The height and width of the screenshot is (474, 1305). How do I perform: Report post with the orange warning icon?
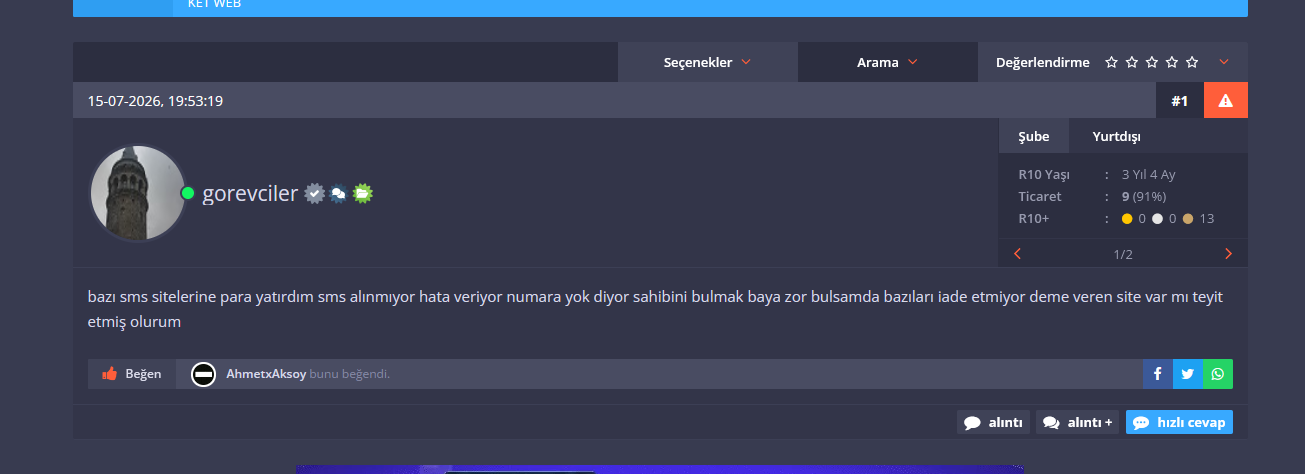coord(1226,101)
